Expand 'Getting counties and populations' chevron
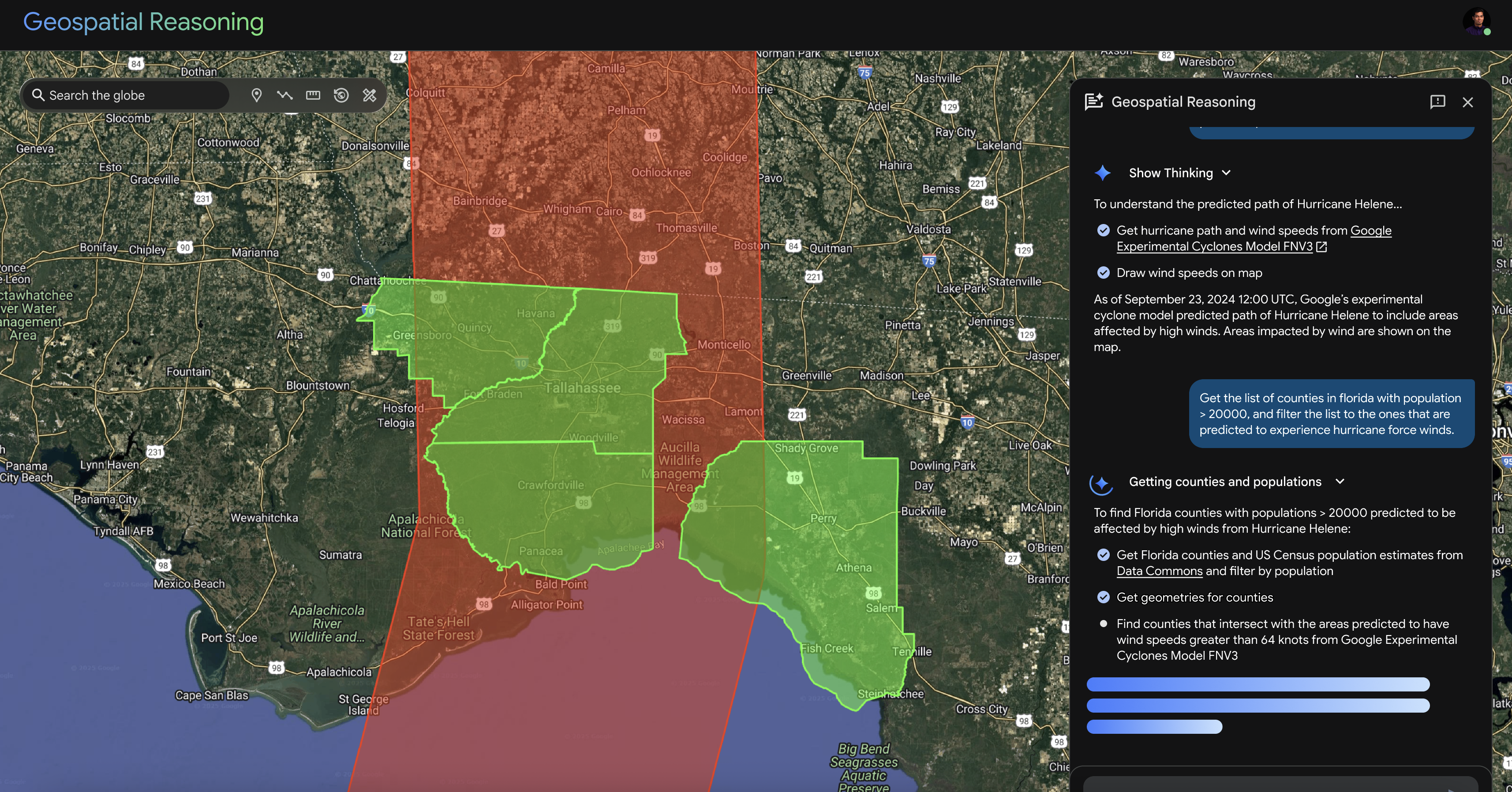The height and width of the screenshot is (792, 1512). tap(1340, 482)
